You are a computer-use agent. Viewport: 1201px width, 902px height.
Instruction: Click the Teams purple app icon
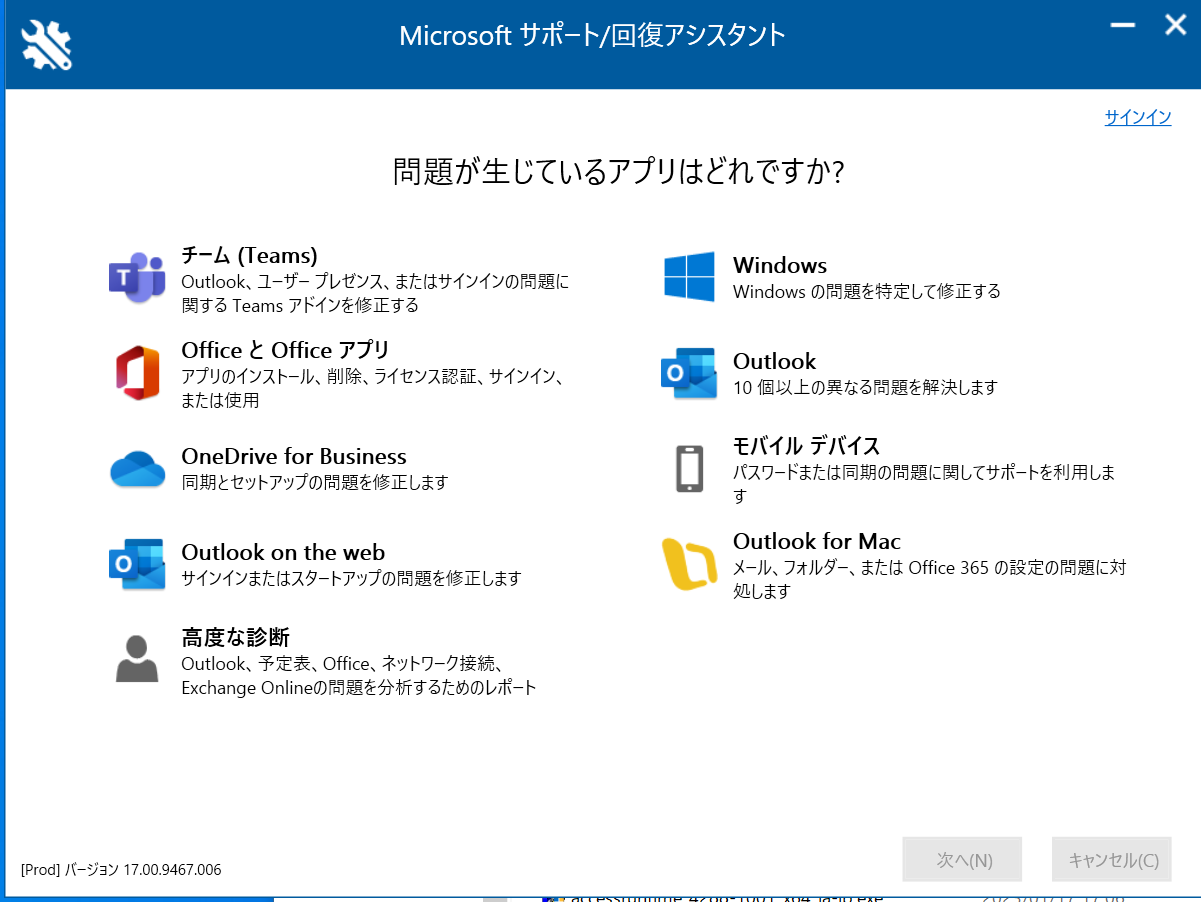pos(137,279)
